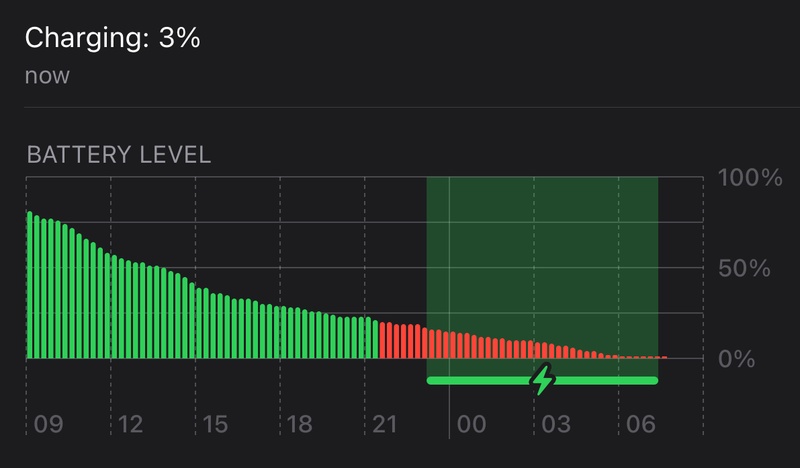Image resolution: width=800 pixels, height=468 pixels.
Task: Tap the 12 hour label
Action: (130, 424)
